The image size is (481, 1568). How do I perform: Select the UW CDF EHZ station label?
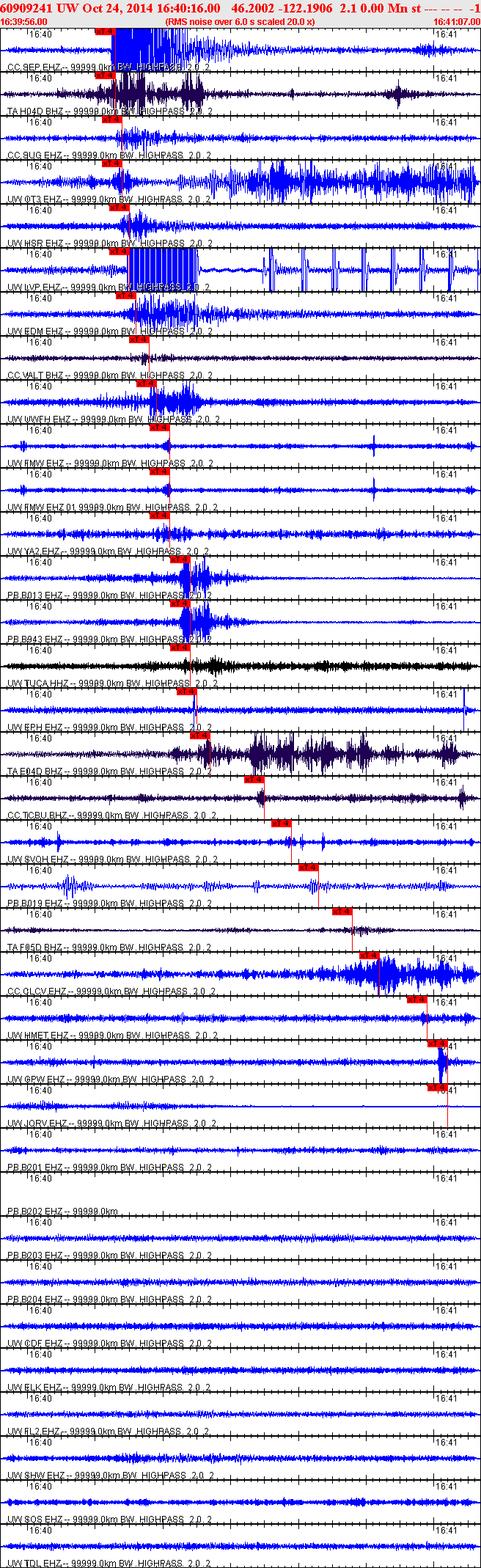[110, 1344]
